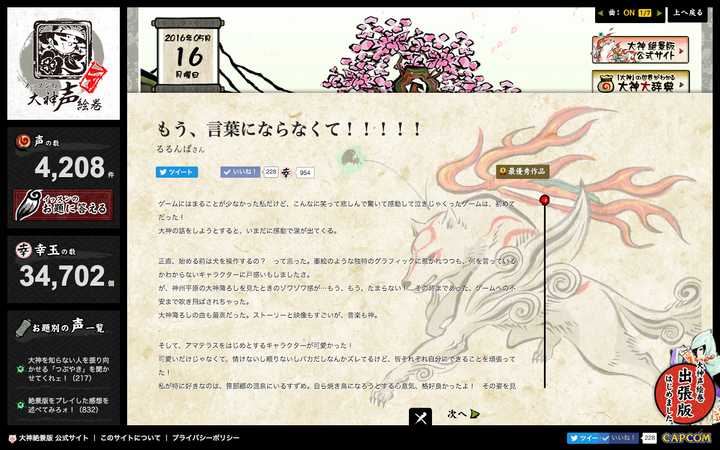Click the ツイート button under the title
Screen dimensions: 720x450
pos(177,172)
